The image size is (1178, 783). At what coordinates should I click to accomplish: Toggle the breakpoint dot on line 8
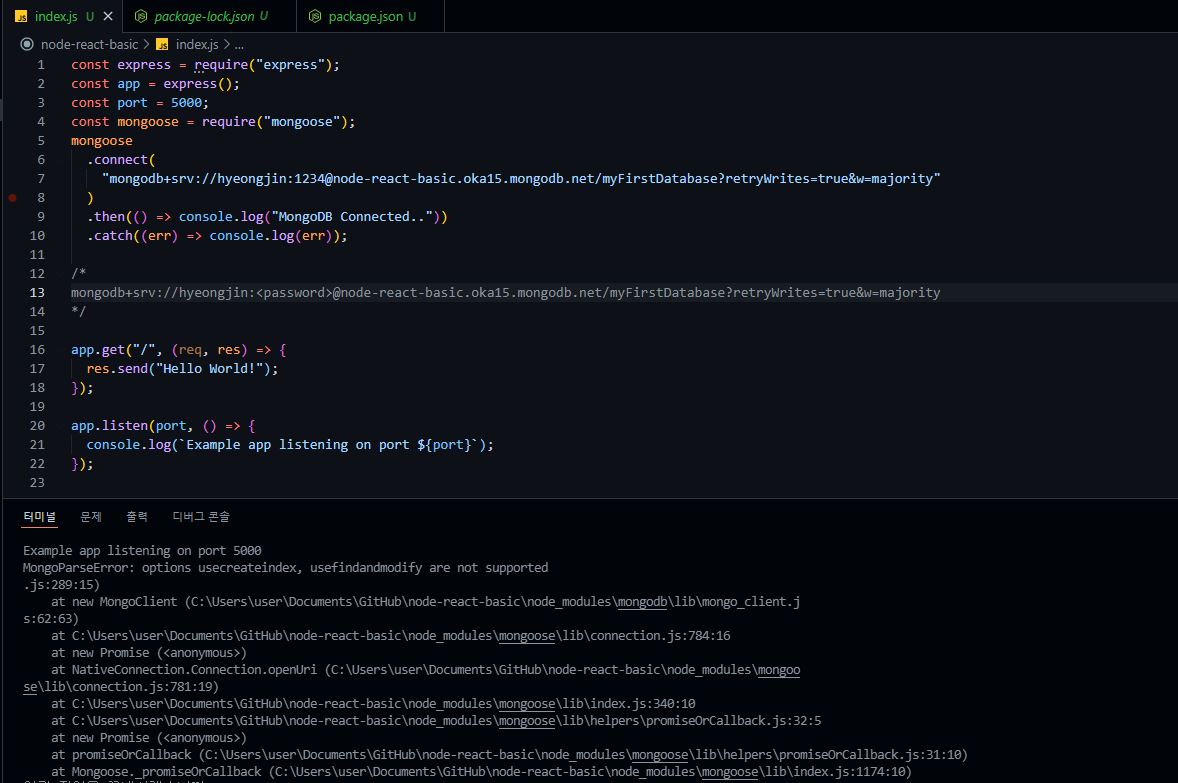click(12, 198)
